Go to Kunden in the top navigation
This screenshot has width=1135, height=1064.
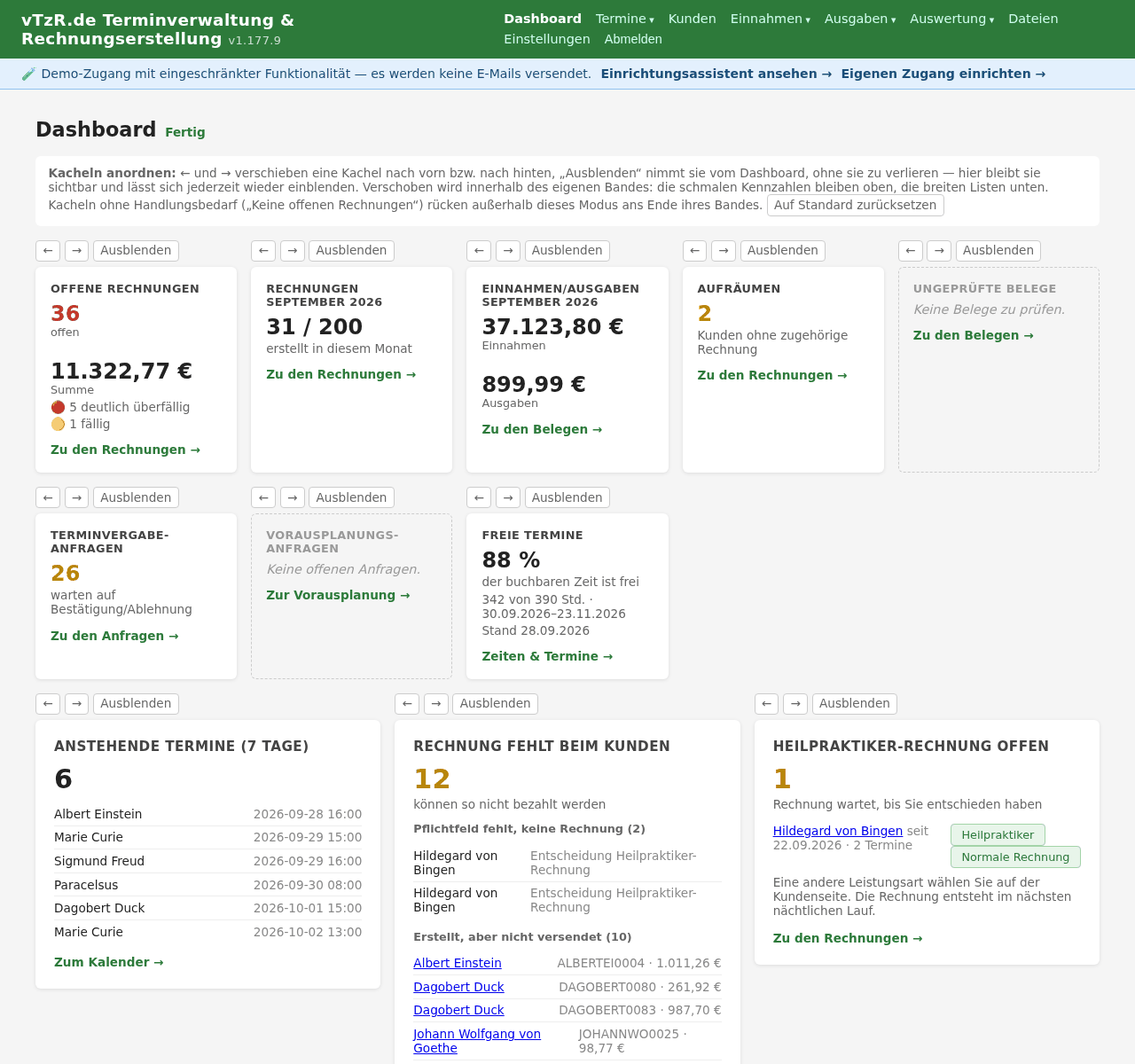click(693, 19)
